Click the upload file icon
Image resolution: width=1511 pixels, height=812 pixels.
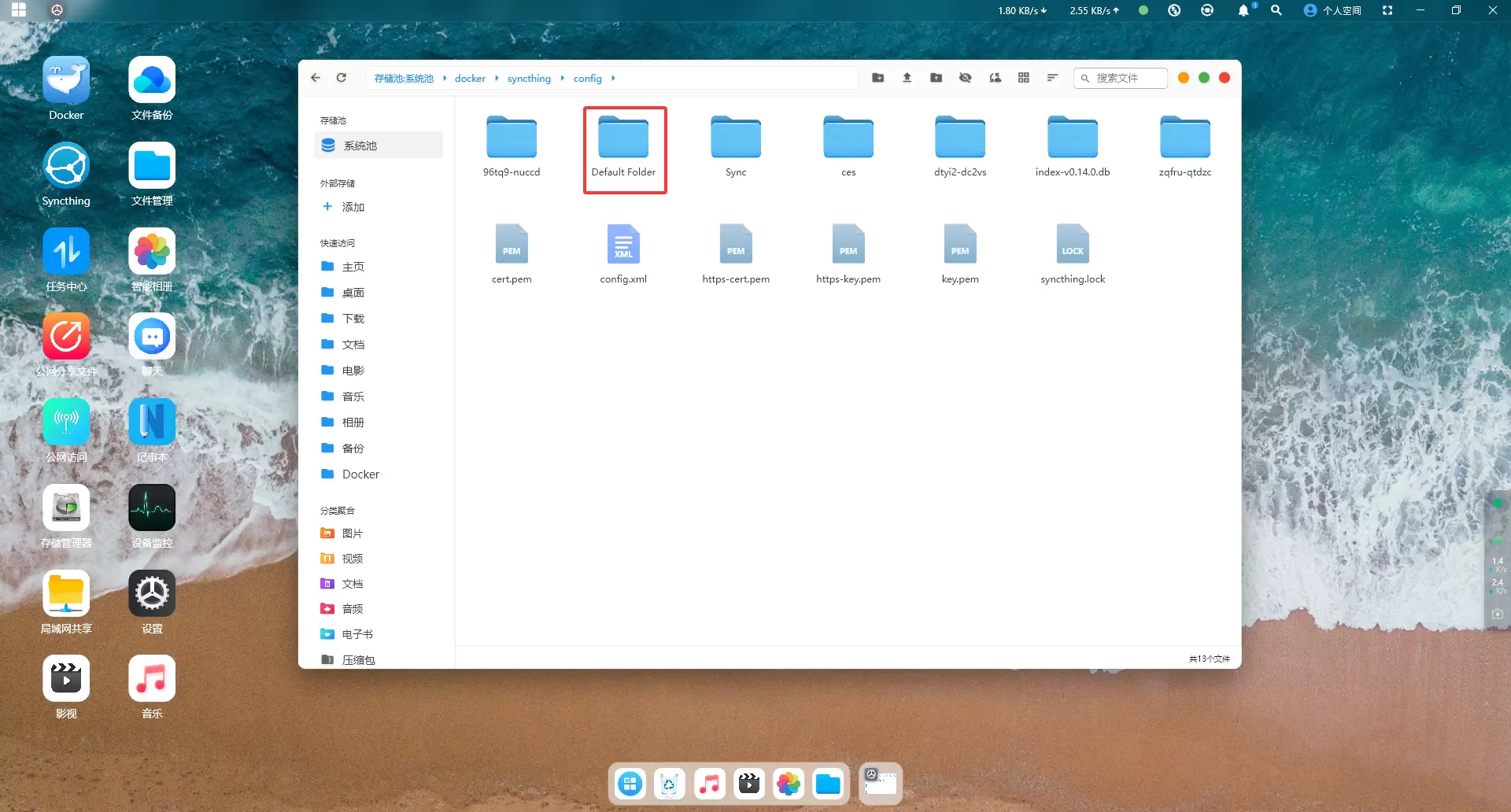[907, 78]
